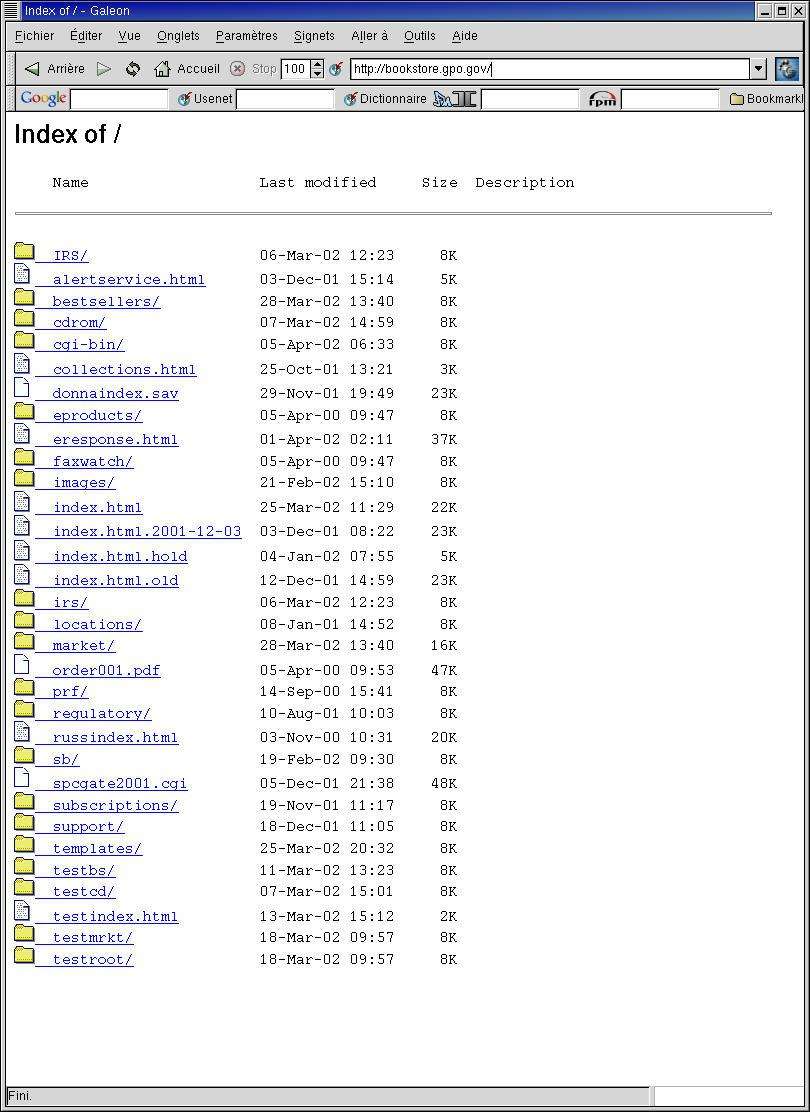
Task: Open the lowercase irs/ directory link
Action: (71, 603)
